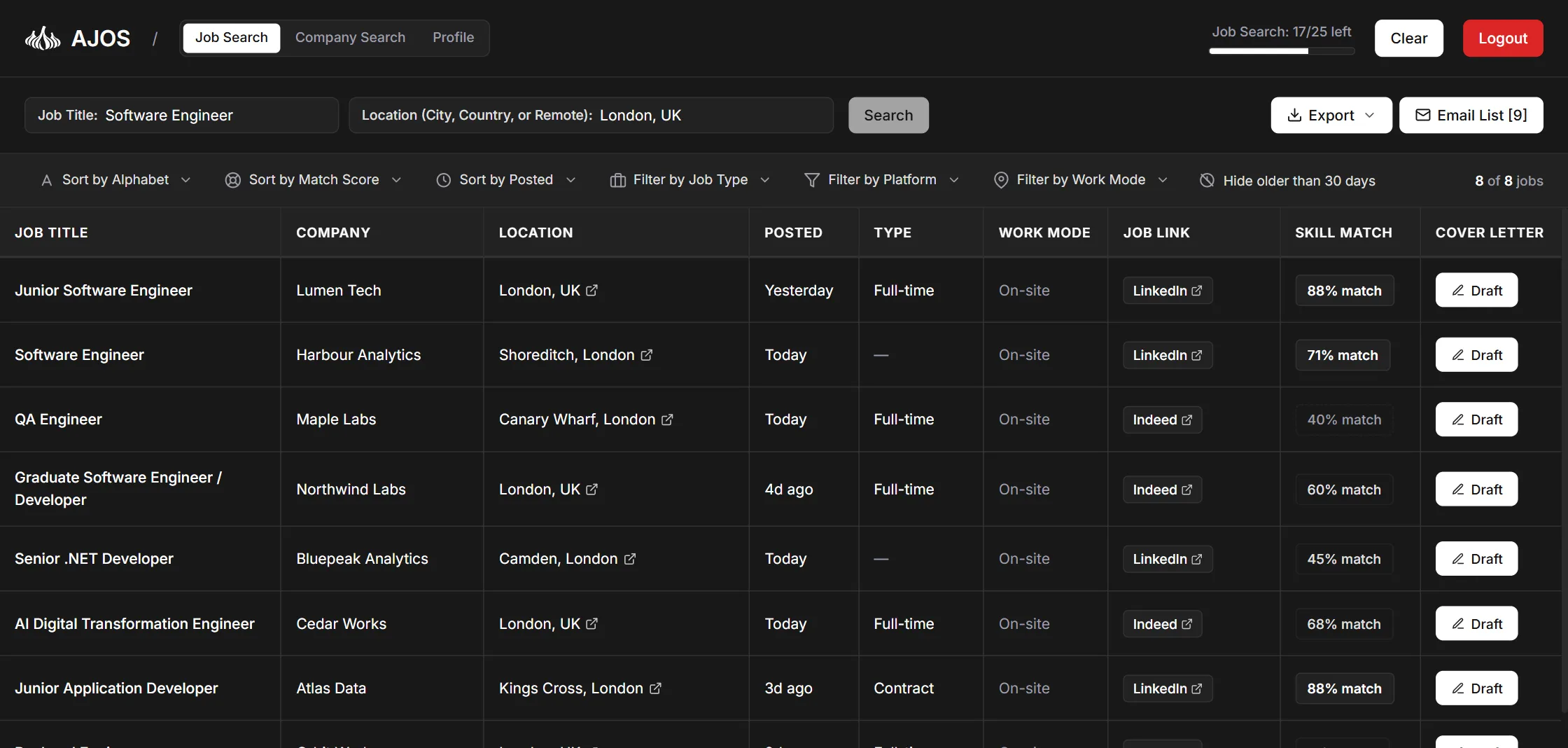Draft cover letter for Junior Software Engineer
Viewport: 1568px width, 748px height.
[1476, 290]
